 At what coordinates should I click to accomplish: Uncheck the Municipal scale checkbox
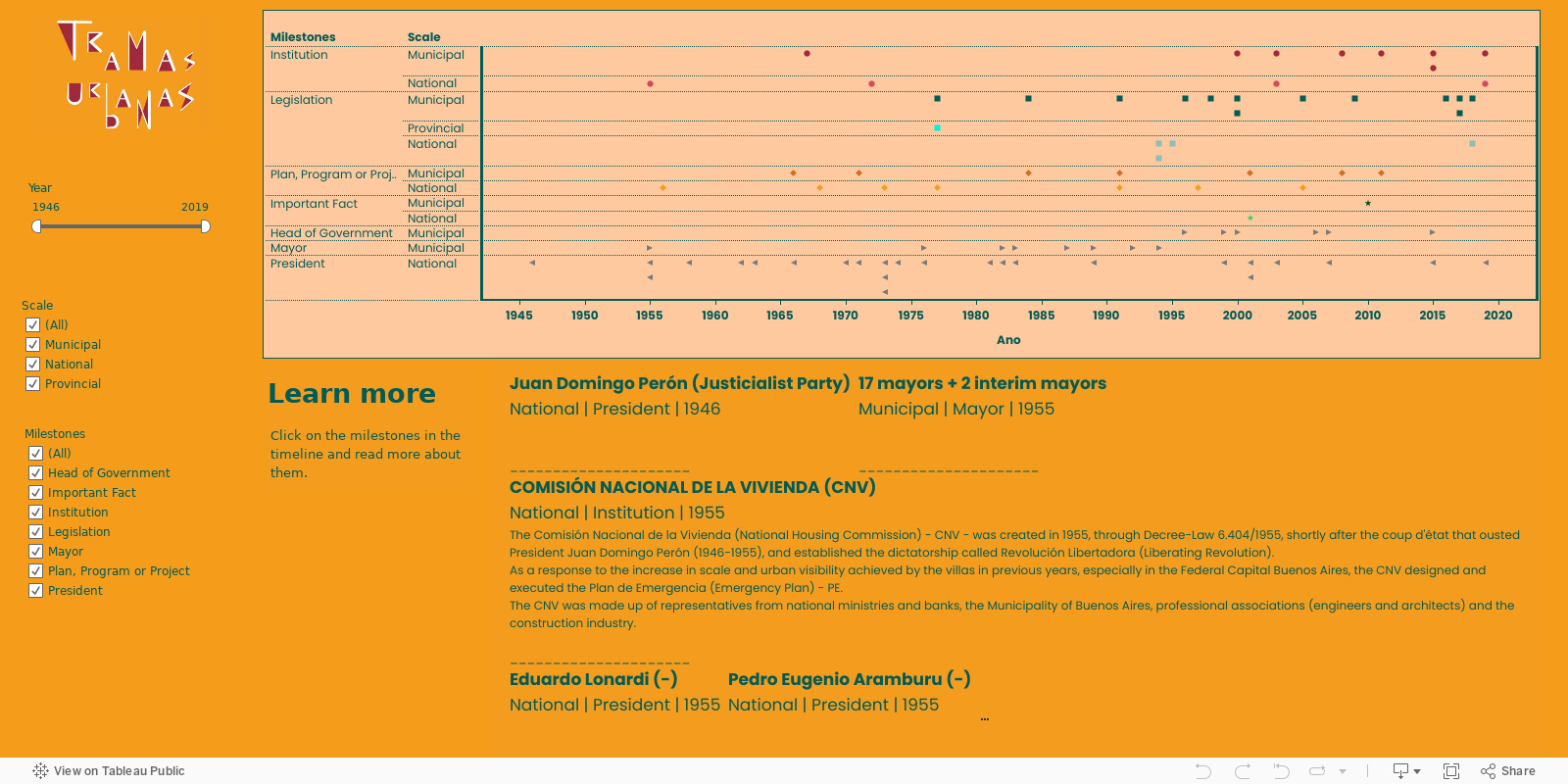pos(32,344)
